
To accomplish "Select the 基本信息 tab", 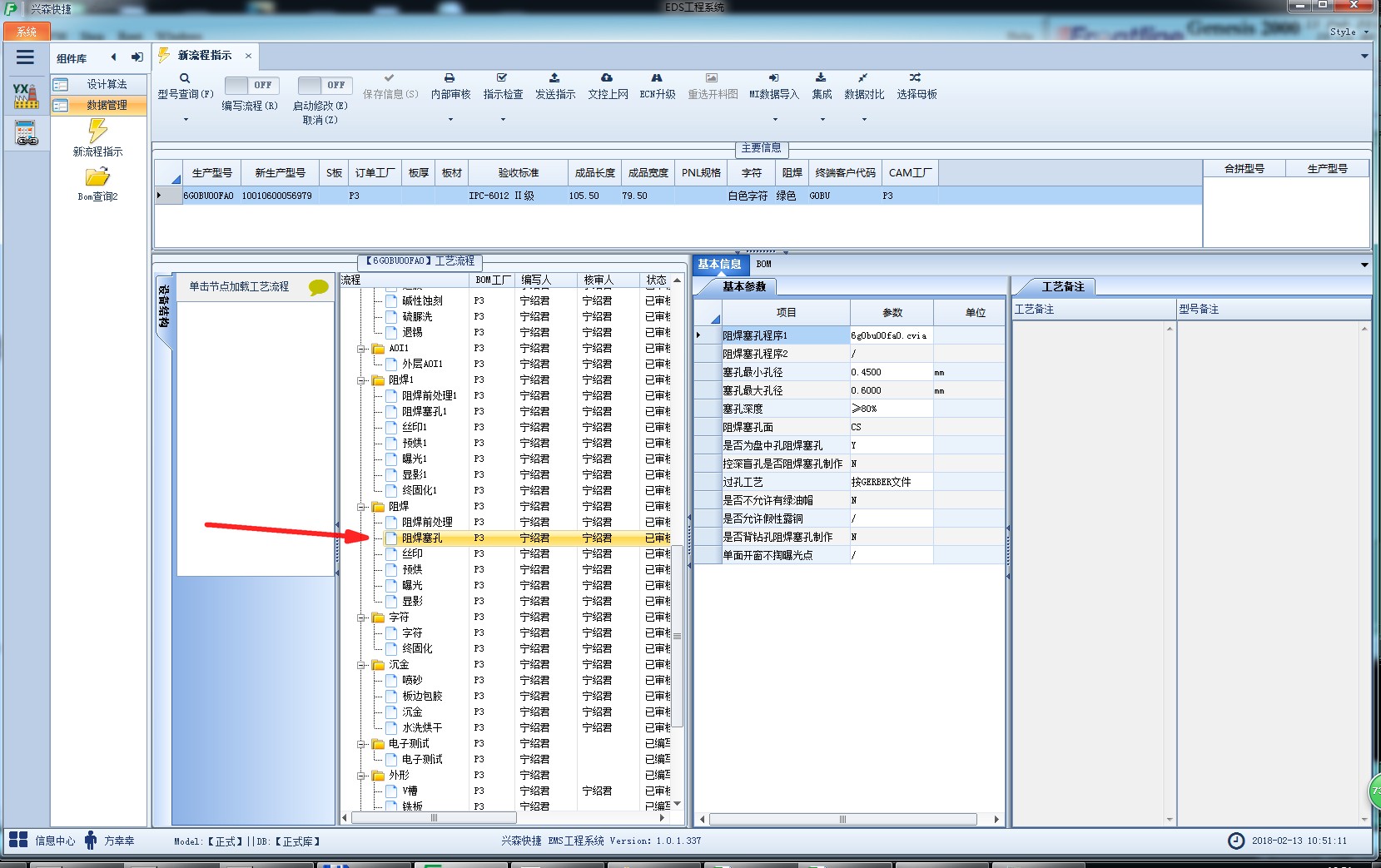I will point(719,264).
